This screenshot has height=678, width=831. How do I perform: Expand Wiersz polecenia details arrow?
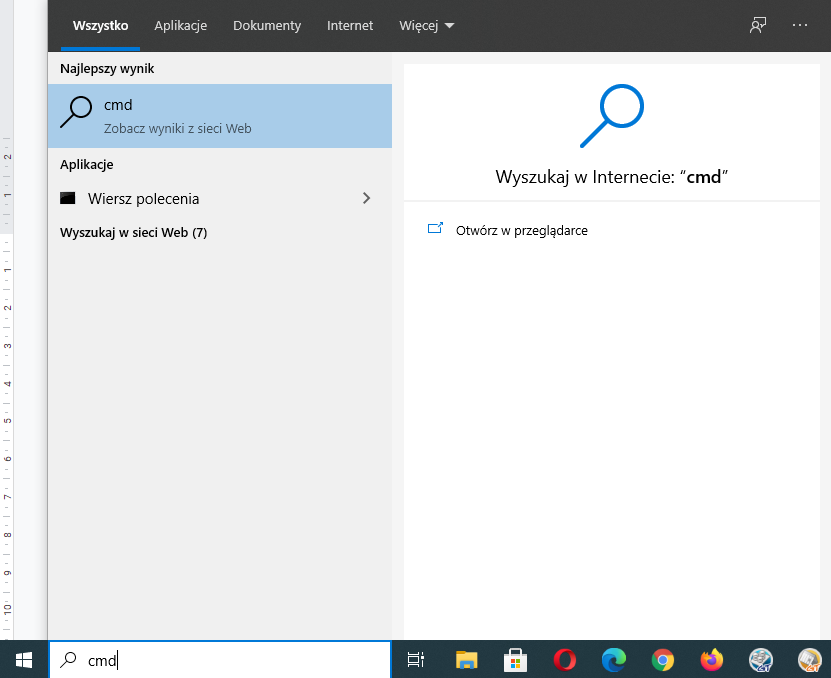coord(366,199)
